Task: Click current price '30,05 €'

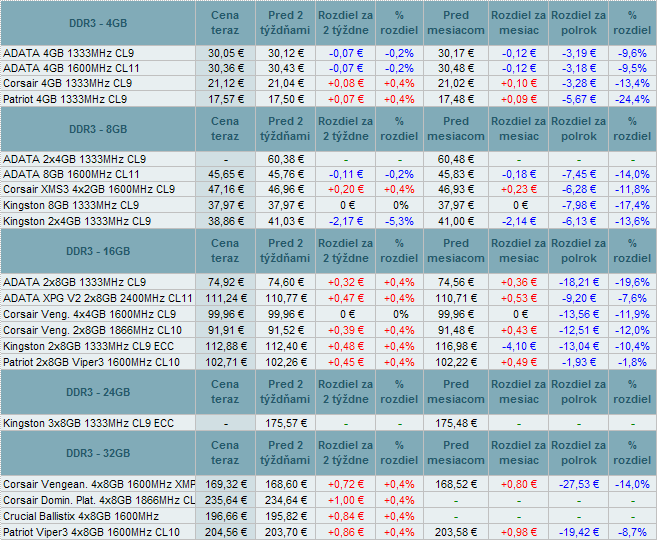Action: click(x=226, y=53)
